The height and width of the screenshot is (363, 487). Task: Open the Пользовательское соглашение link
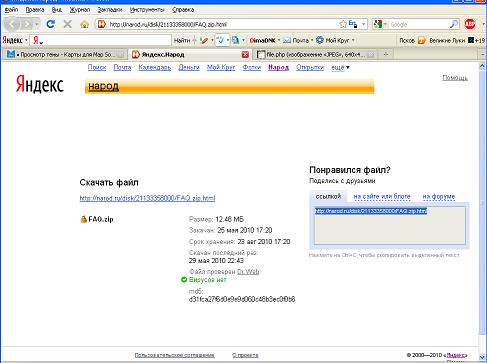(174, 355)
